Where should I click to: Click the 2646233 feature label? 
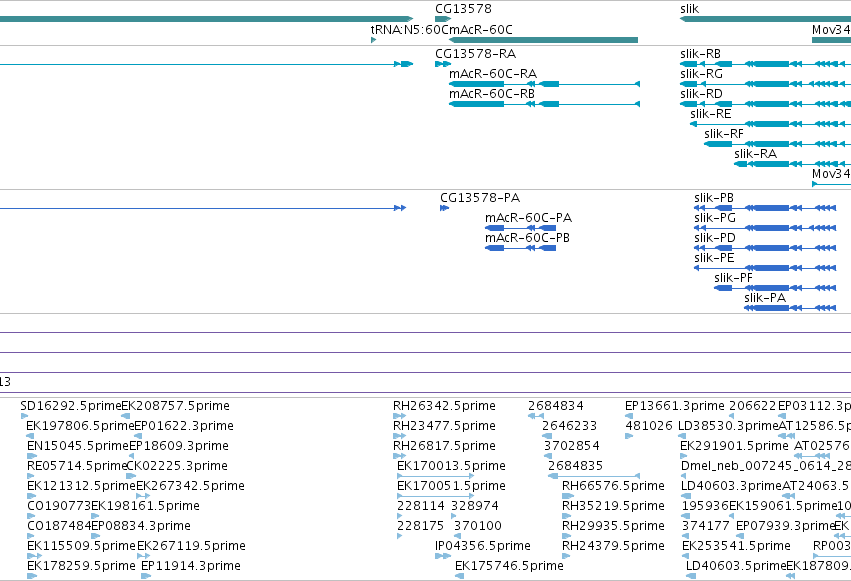[x=569, y=426]
